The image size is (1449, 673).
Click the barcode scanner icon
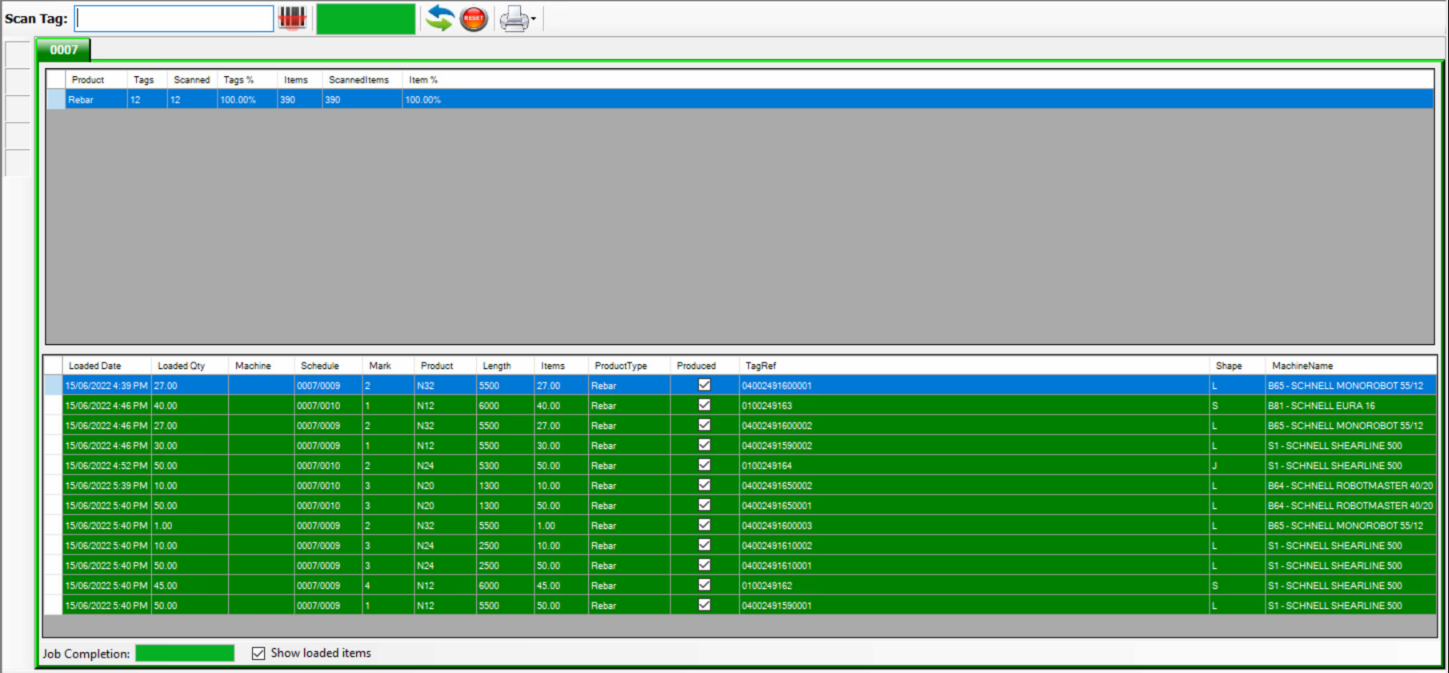292,17
